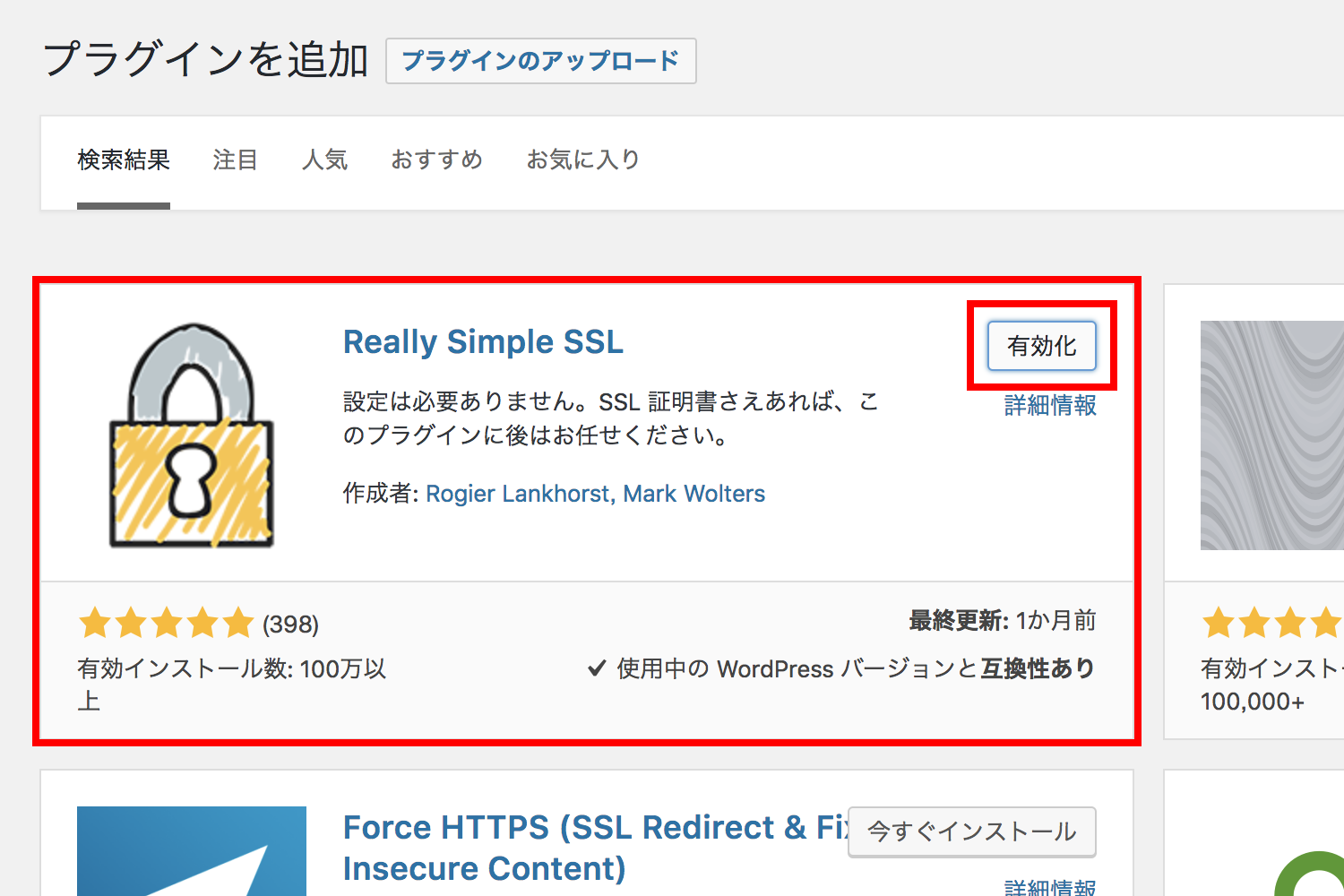Open 詳細情報 link for Really Simple SSL

[1050, 406]
